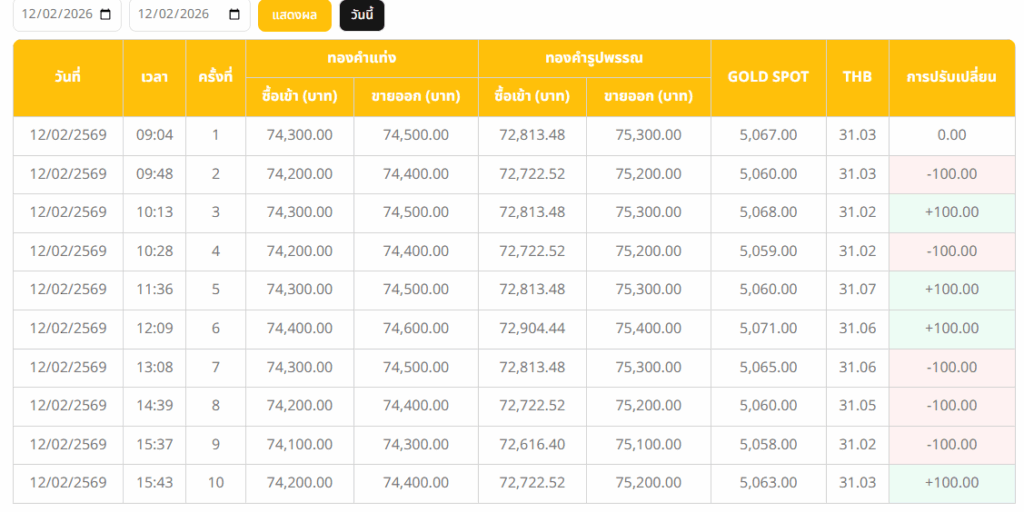Click gold spot value 5,071.00
Viewport: 1024px width, 512px height.
(x=768, y=328)
